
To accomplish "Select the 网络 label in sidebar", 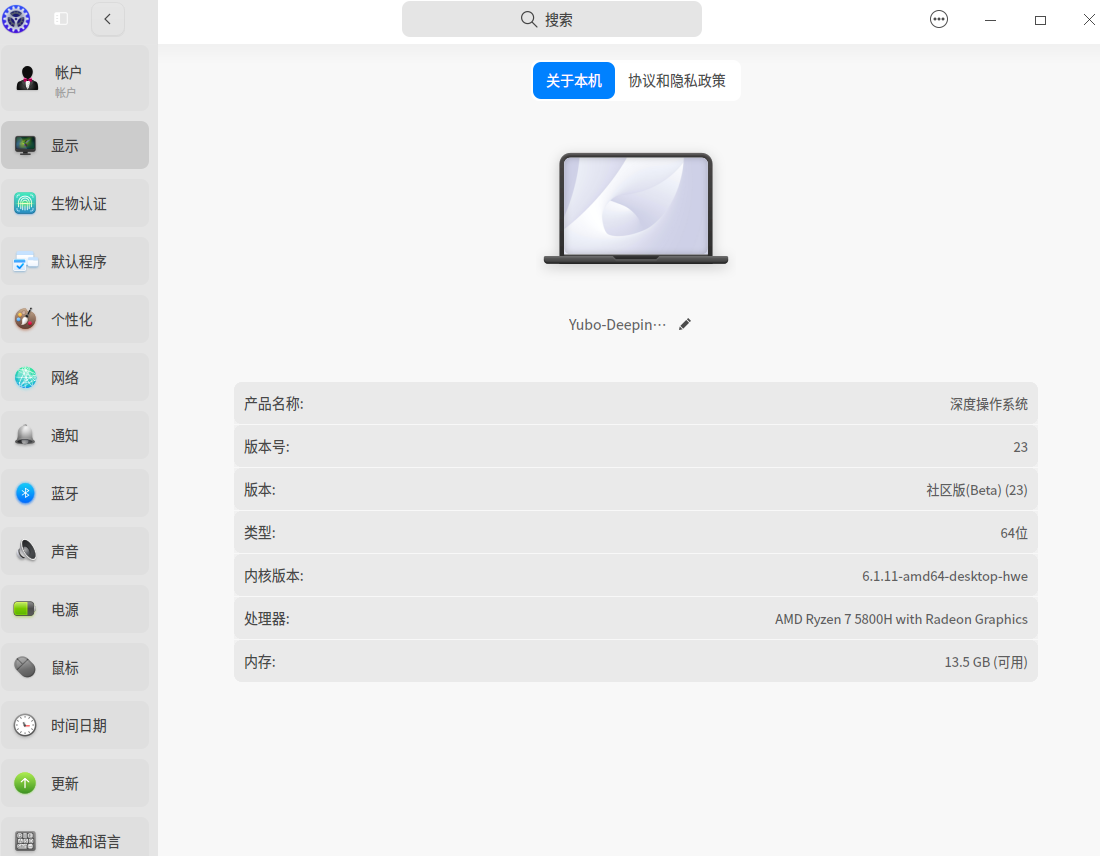I will pyautogui.click(x=65, y=378).
